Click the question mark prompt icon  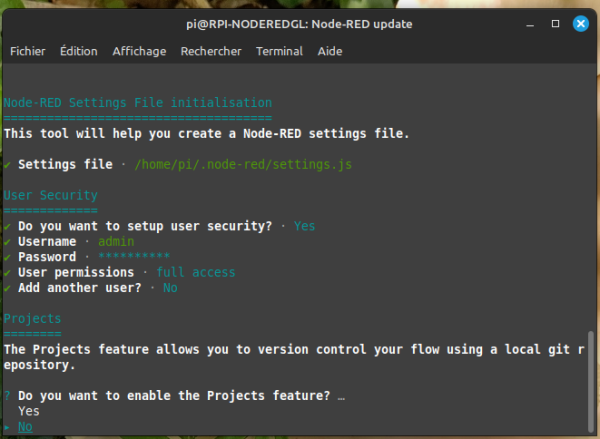[7, 395]
